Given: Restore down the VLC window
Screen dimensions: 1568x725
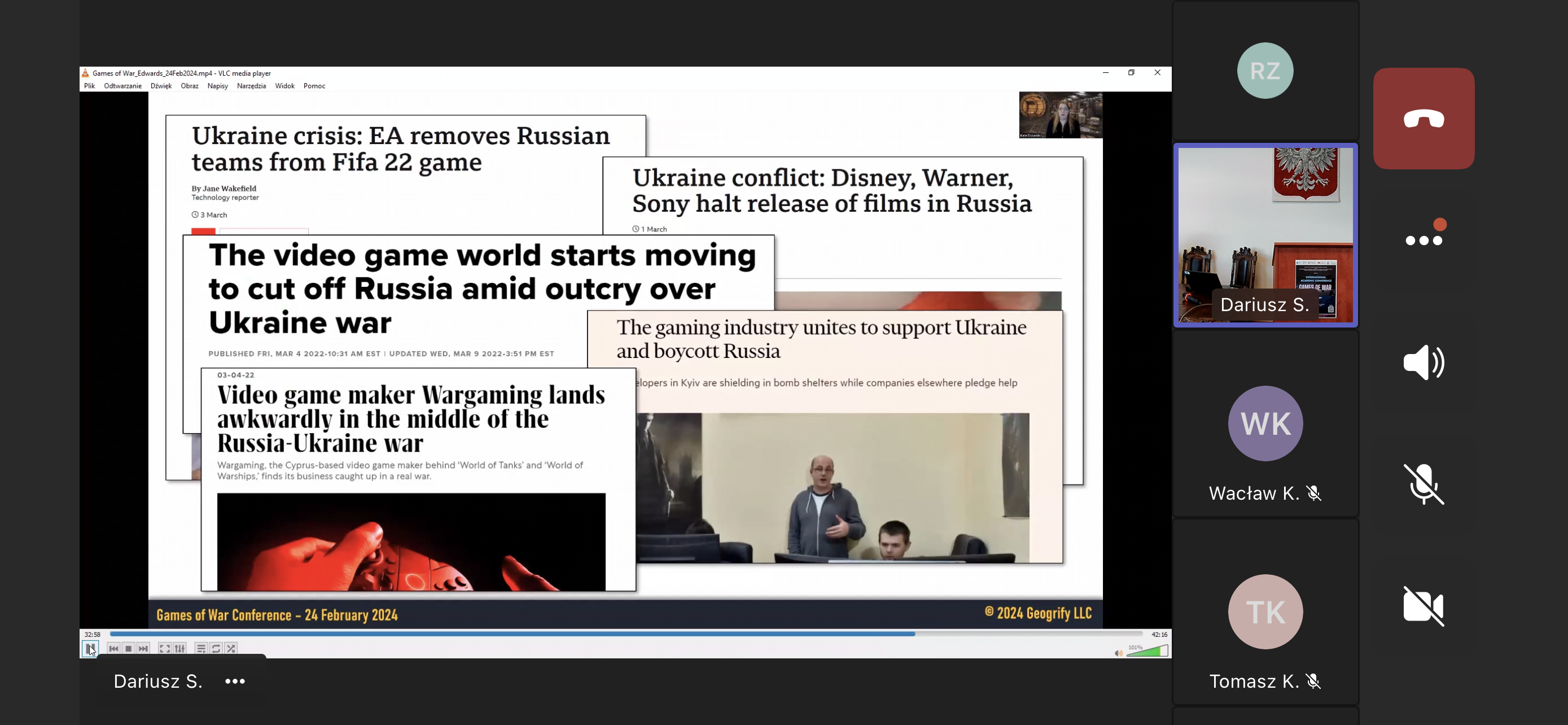Looking at the screenshot, I should [x=1131, y=72].
